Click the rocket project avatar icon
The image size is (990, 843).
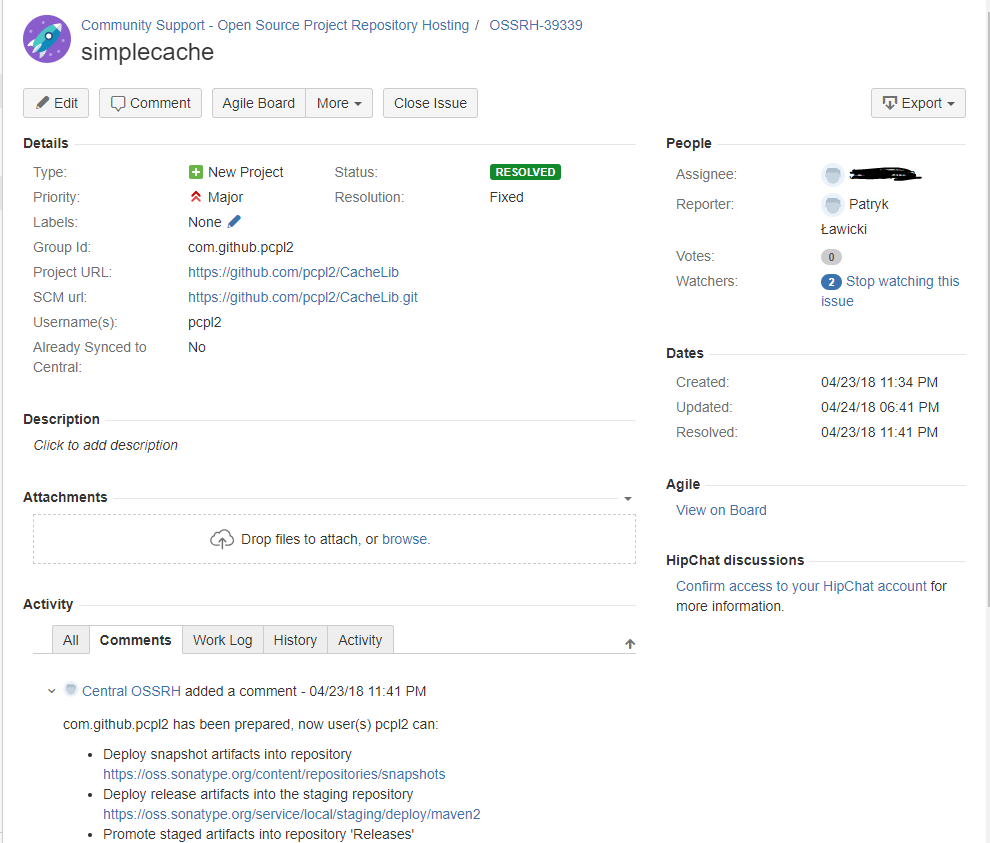click(46, 39)
